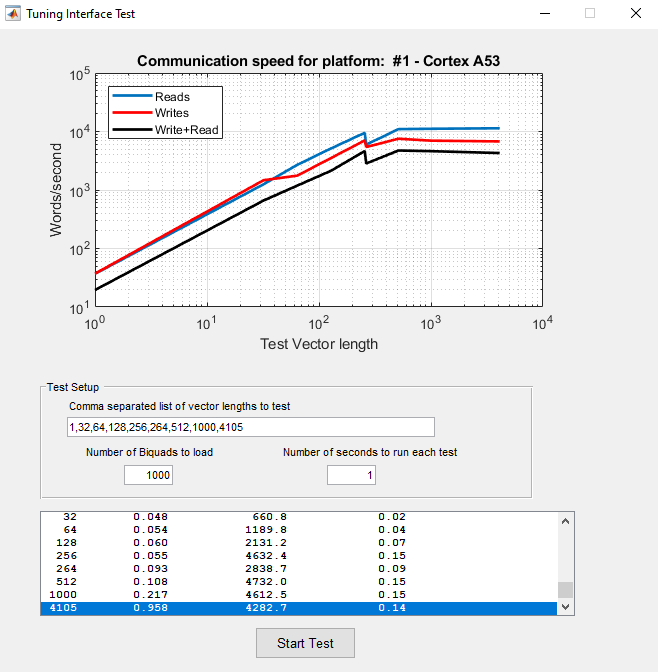658x672 pixels.
Task: Close the Tuning Interface Test window
Action: point(635,14)
